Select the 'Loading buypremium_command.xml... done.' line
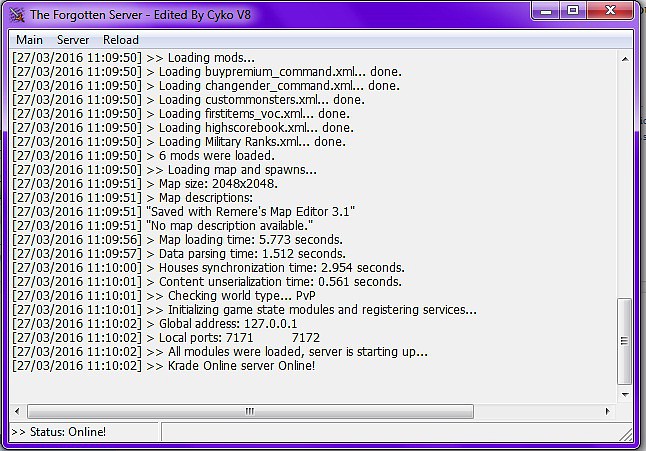The image size is (646, 451). (206, 72)
